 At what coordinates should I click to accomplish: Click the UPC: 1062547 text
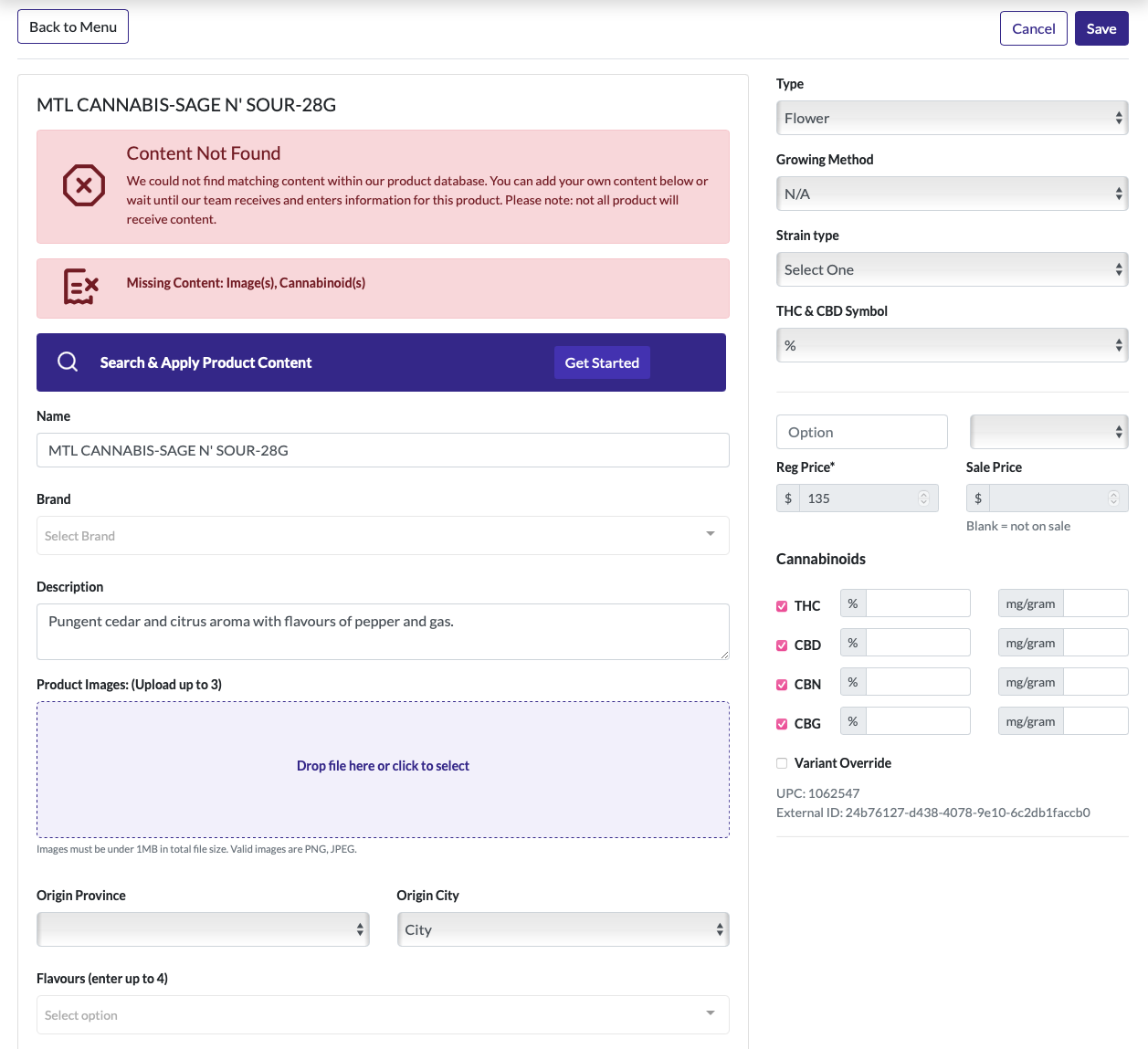(x=817, y=793)
